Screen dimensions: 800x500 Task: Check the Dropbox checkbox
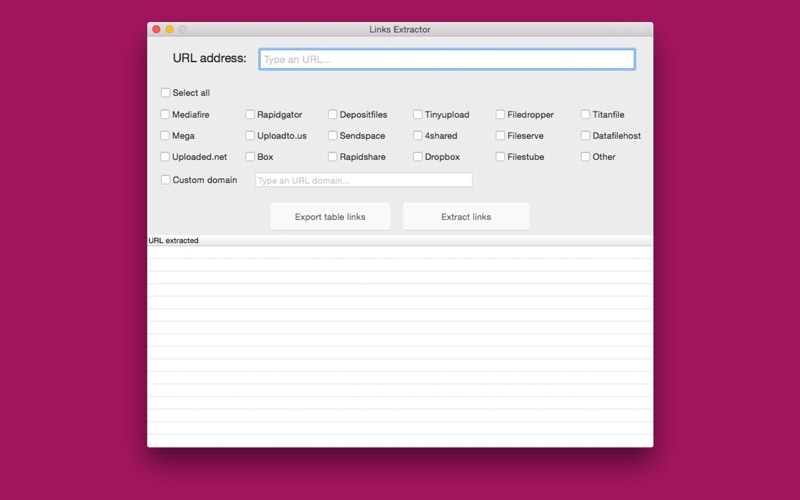(x=418, y=157)
